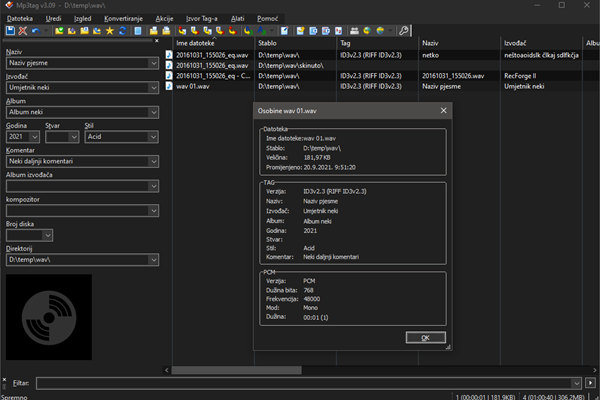Expand the Godina dropdown showing 2021
The image size is (600, 400).
click(34, 137)
